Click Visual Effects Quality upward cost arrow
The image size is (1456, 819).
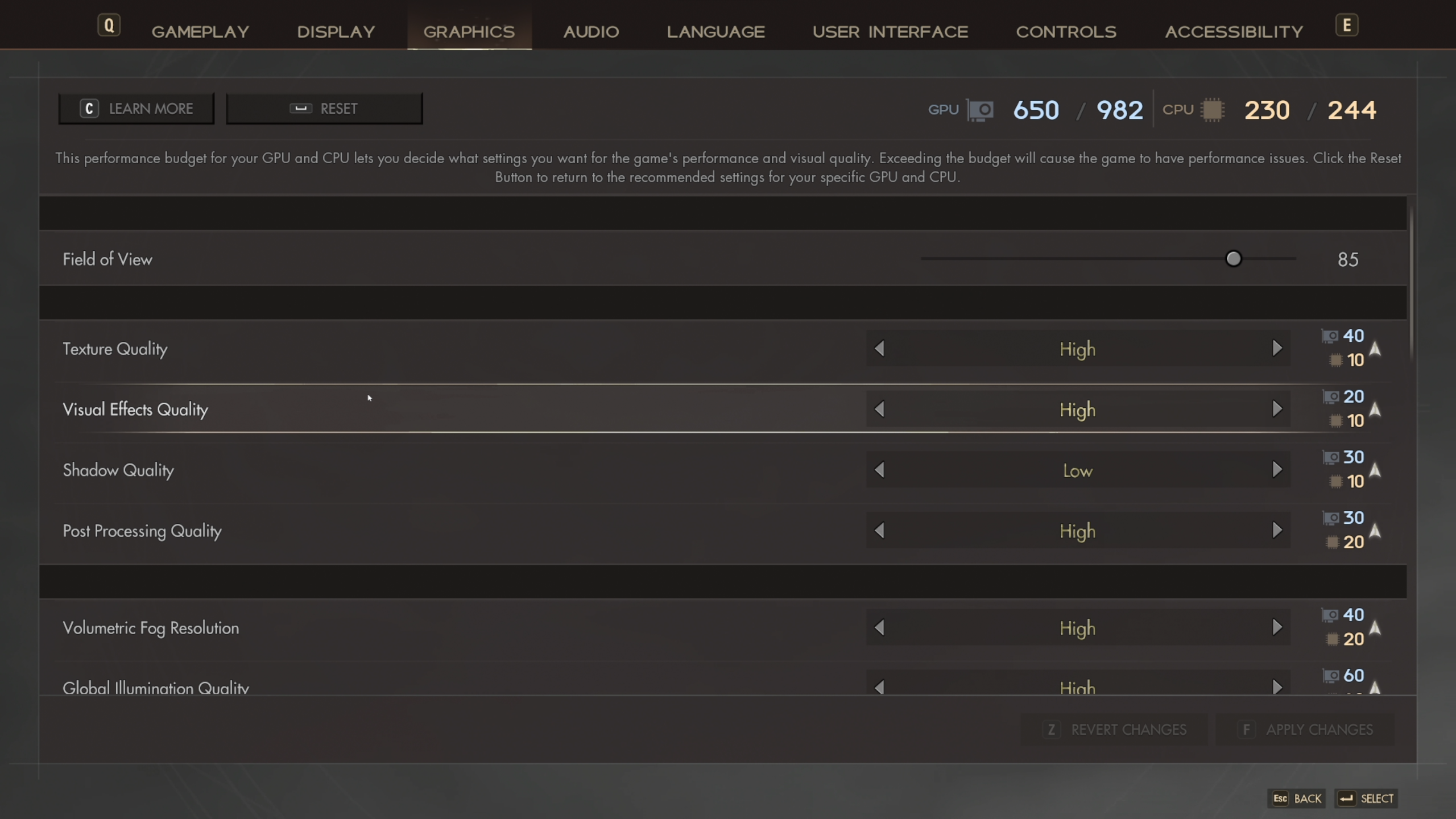click(x=1375, y=409)
